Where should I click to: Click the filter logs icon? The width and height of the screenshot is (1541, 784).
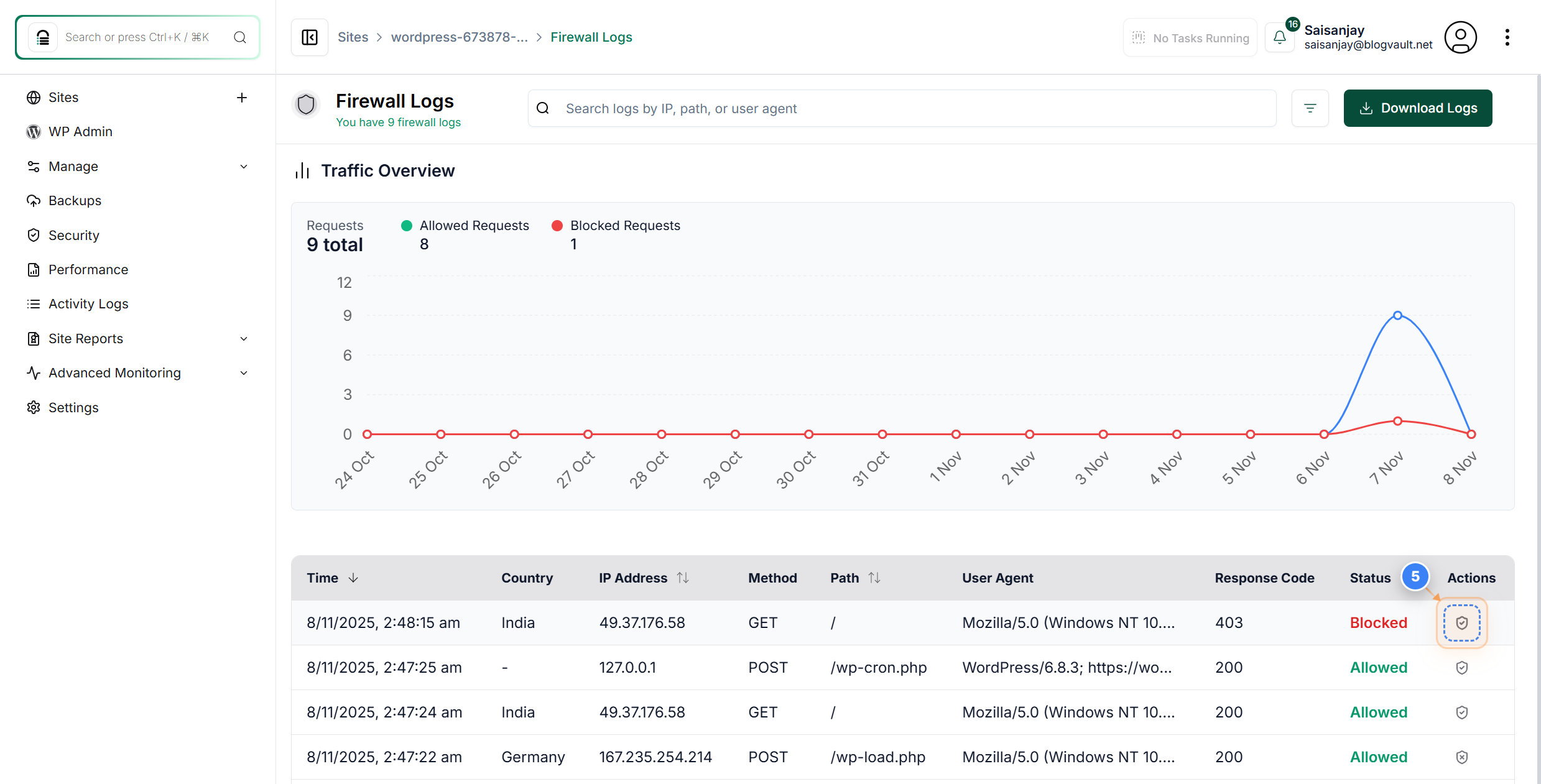tap(1310, 108)
